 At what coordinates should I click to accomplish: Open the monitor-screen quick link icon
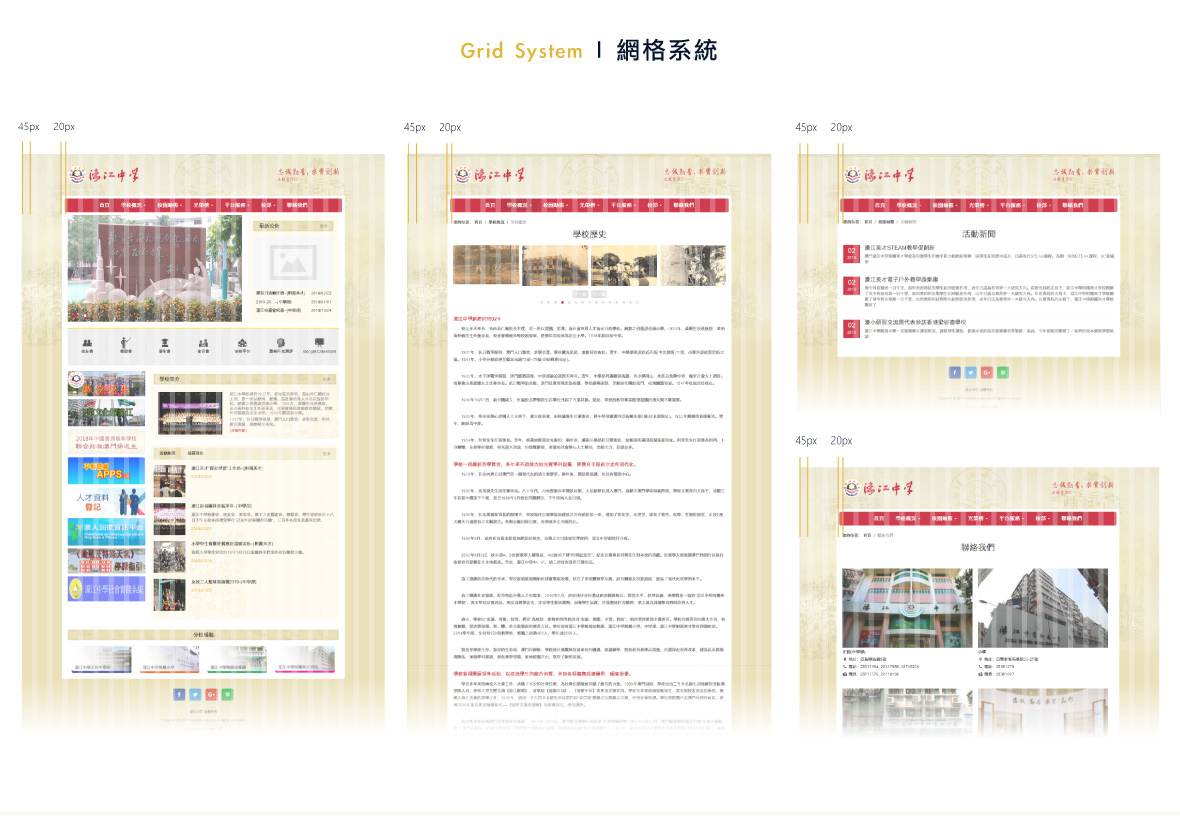point(320,345)
